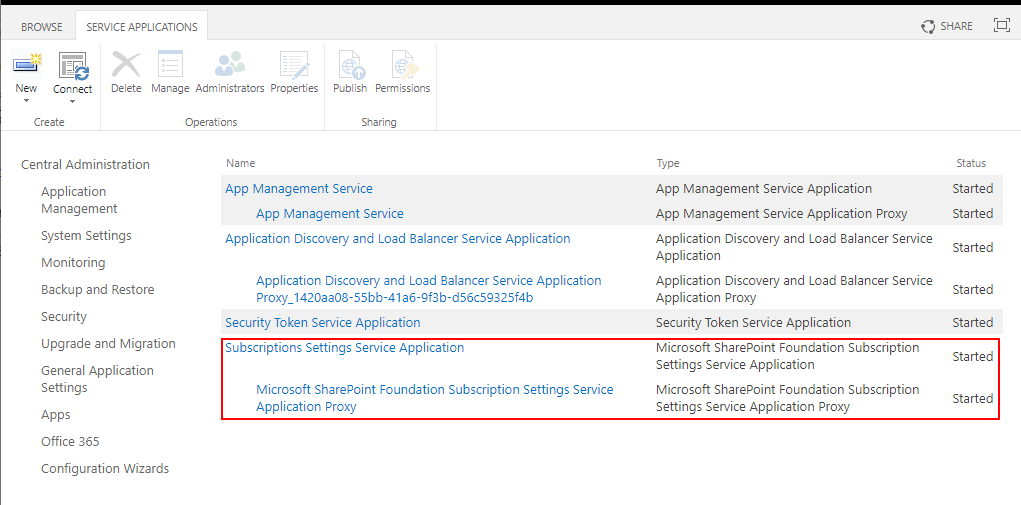This screenshot has width=1021, height=505.
Task: Go to Central Administration in sidebar
Action: pos(85,165)
